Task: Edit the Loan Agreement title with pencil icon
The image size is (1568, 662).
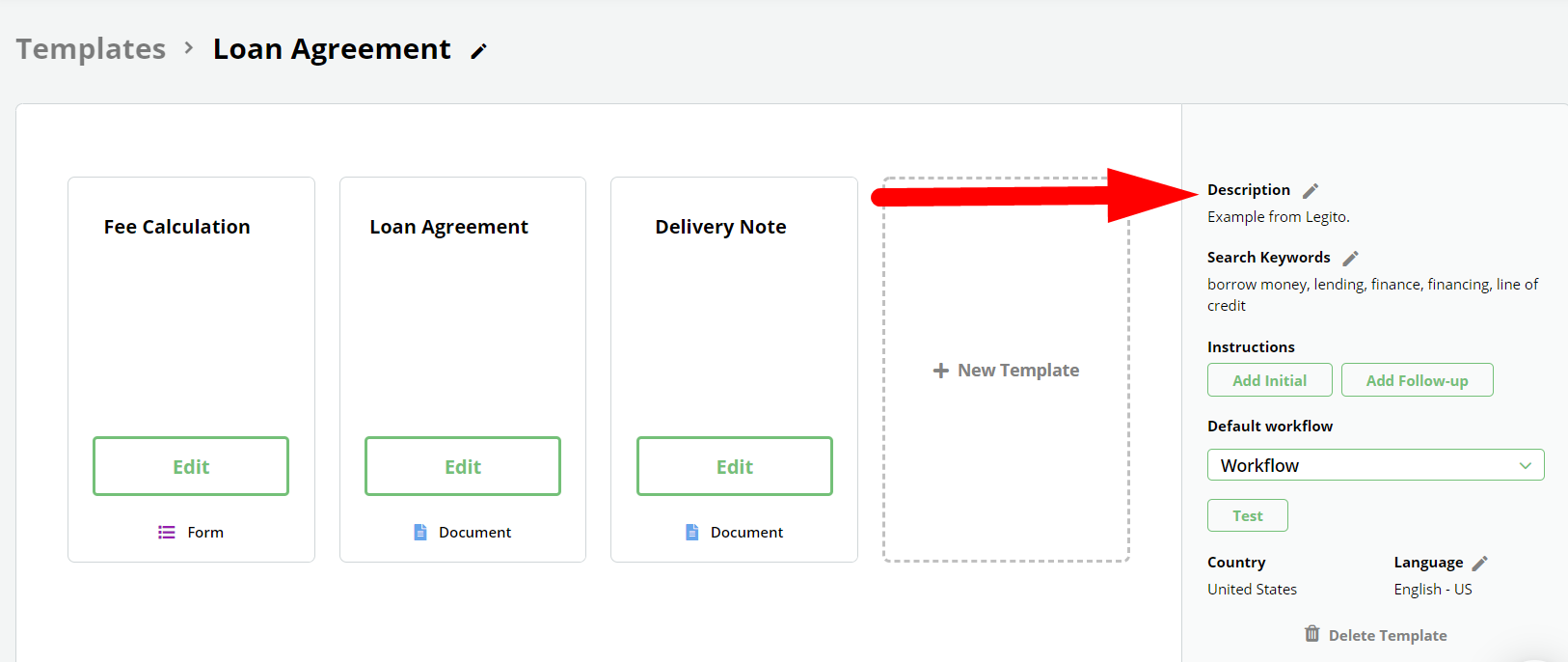Action: 478,51
